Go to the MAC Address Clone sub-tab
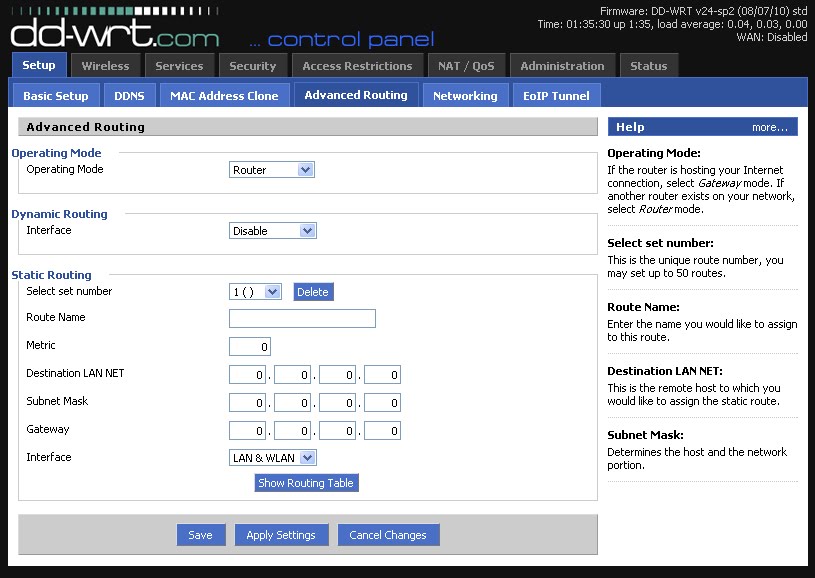 [x=225, y=96]
